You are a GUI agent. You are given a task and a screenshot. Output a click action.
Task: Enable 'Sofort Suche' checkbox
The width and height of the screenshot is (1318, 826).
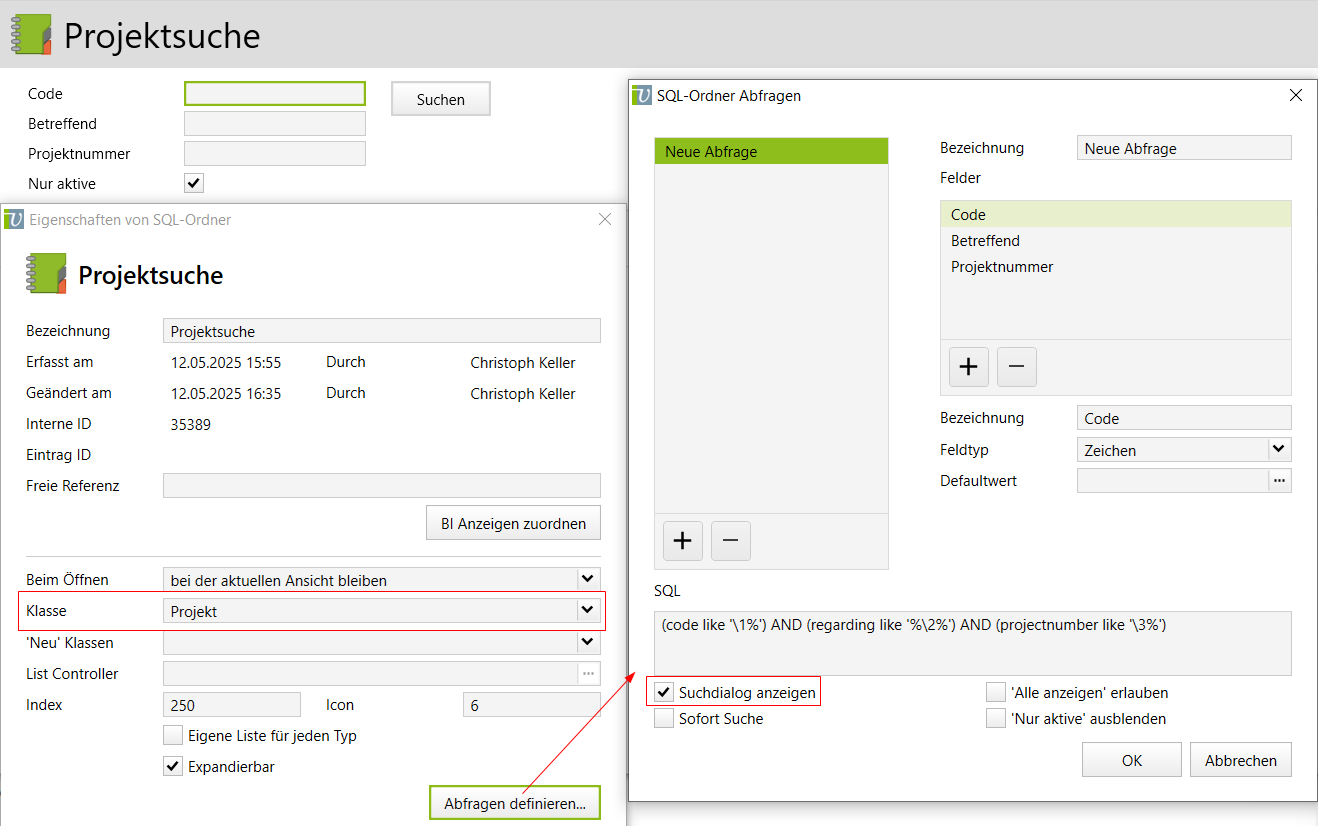(x=664, y=718)
